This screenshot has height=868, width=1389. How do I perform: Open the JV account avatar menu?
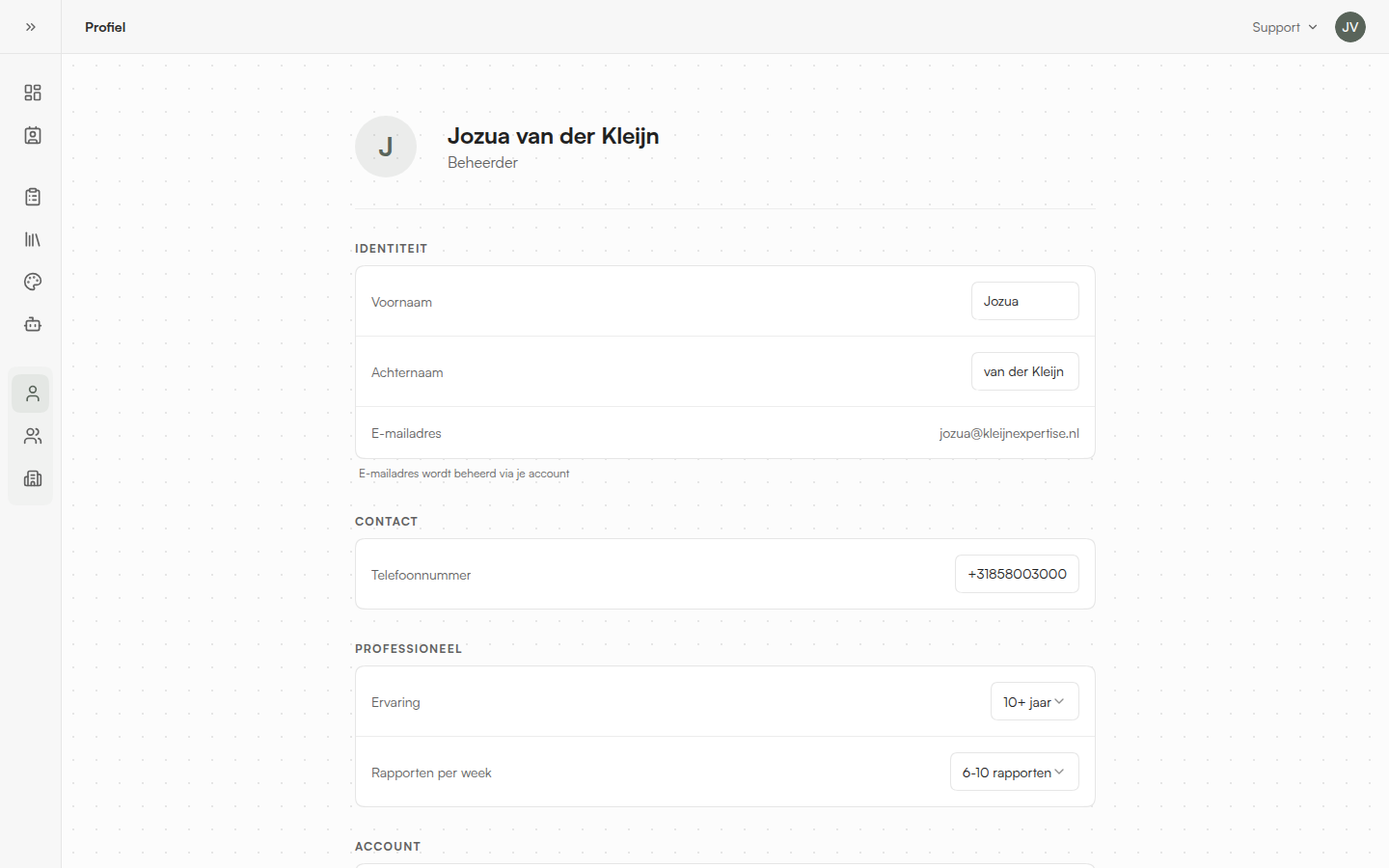point(1350,27)
